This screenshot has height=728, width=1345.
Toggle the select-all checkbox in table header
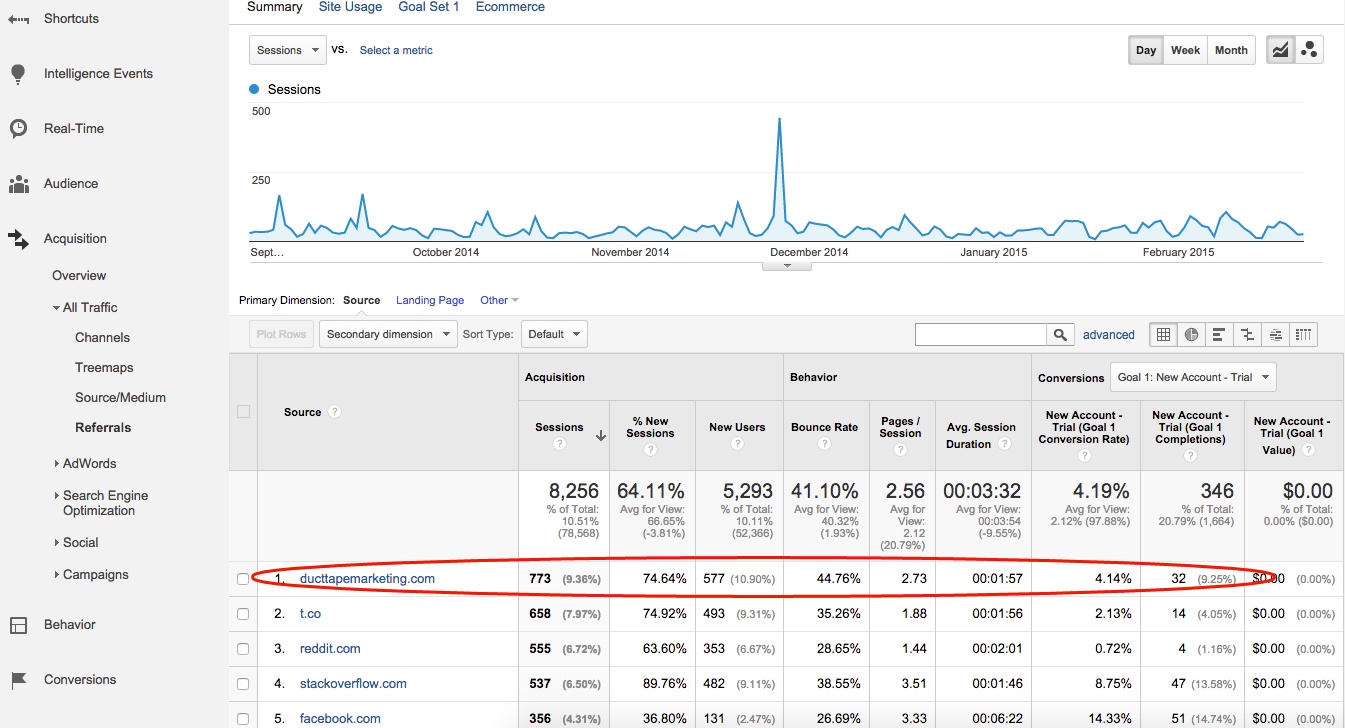242,412
